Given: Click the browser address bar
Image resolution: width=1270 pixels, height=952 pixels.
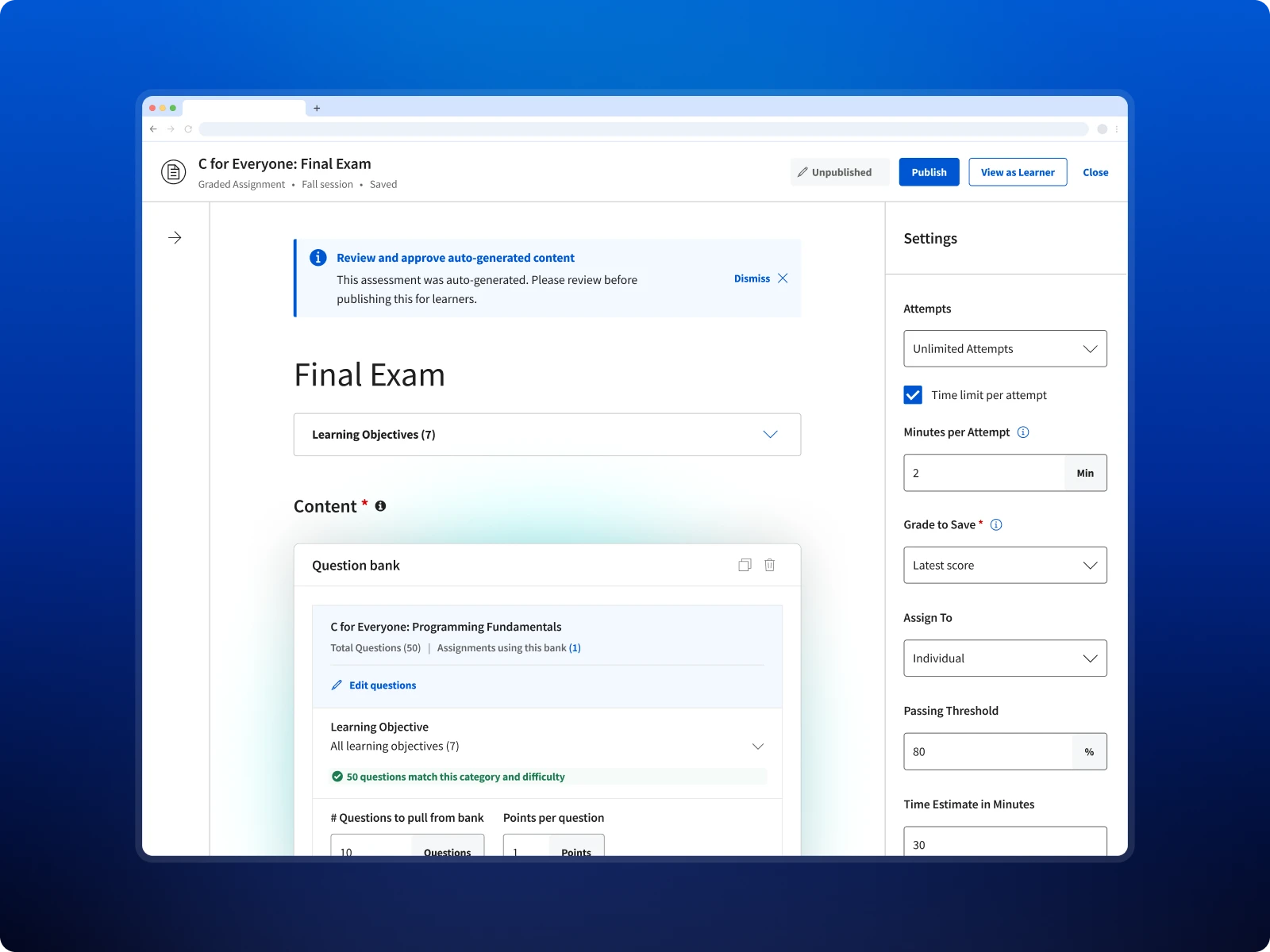Looking at the screenshot, I should pyautogui.click(x=643, y=129).
